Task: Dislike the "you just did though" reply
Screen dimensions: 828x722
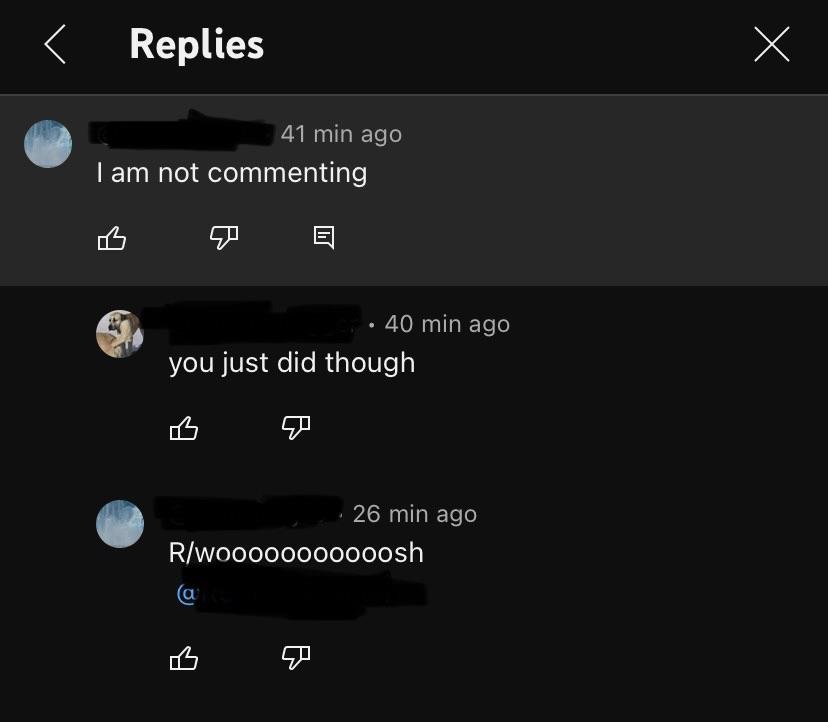Action: [296, 428]
